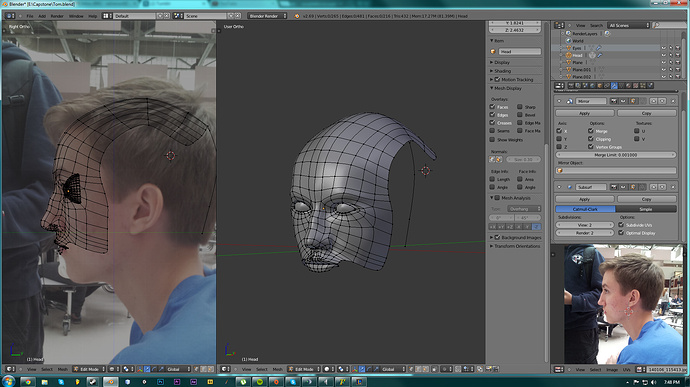Delete the Subsurf modifier with X icon
Viewport: 690px width, 387px height.
point(673,187)
